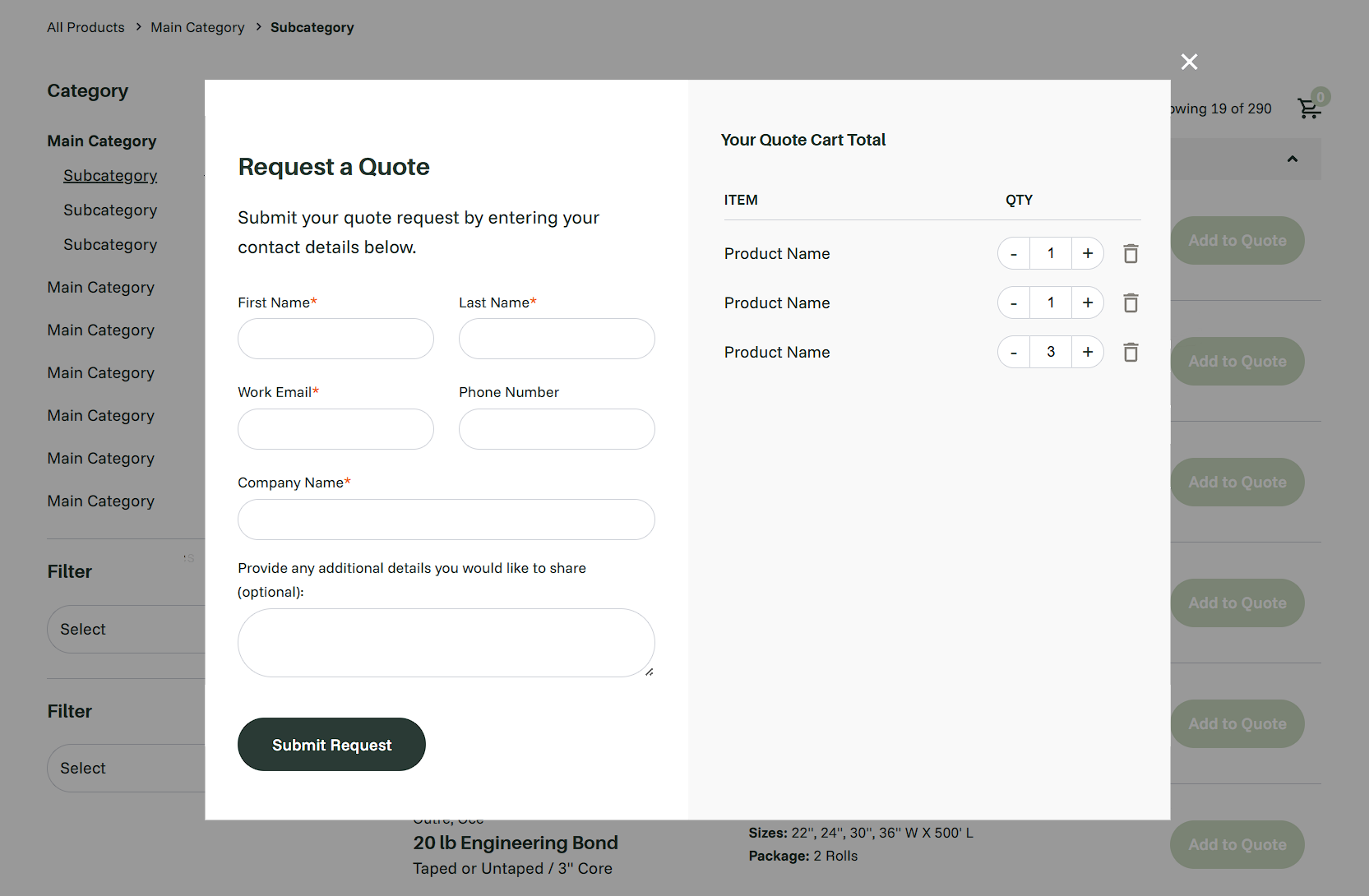Open the second Filter Select dropdown
Viewport: 1369px width, 896px height.
(x=132, y=768)
